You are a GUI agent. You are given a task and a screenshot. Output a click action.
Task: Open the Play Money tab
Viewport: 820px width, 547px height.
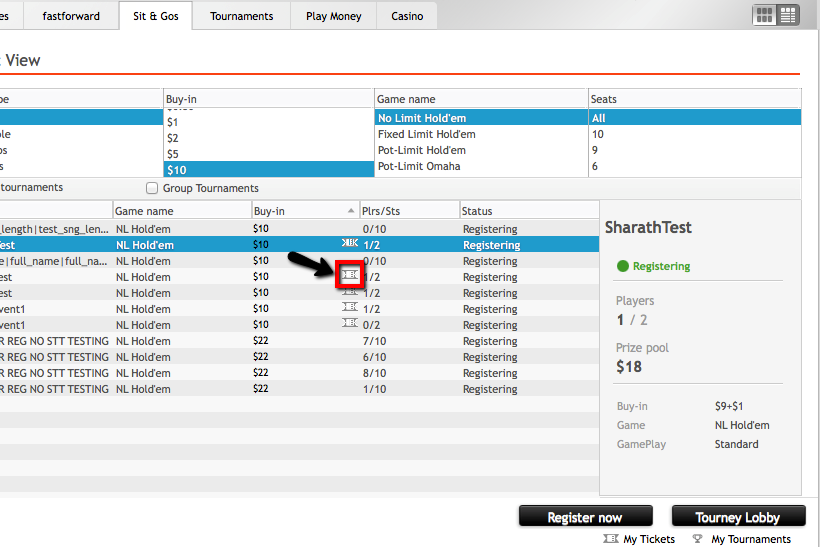(x=334, y=16)
